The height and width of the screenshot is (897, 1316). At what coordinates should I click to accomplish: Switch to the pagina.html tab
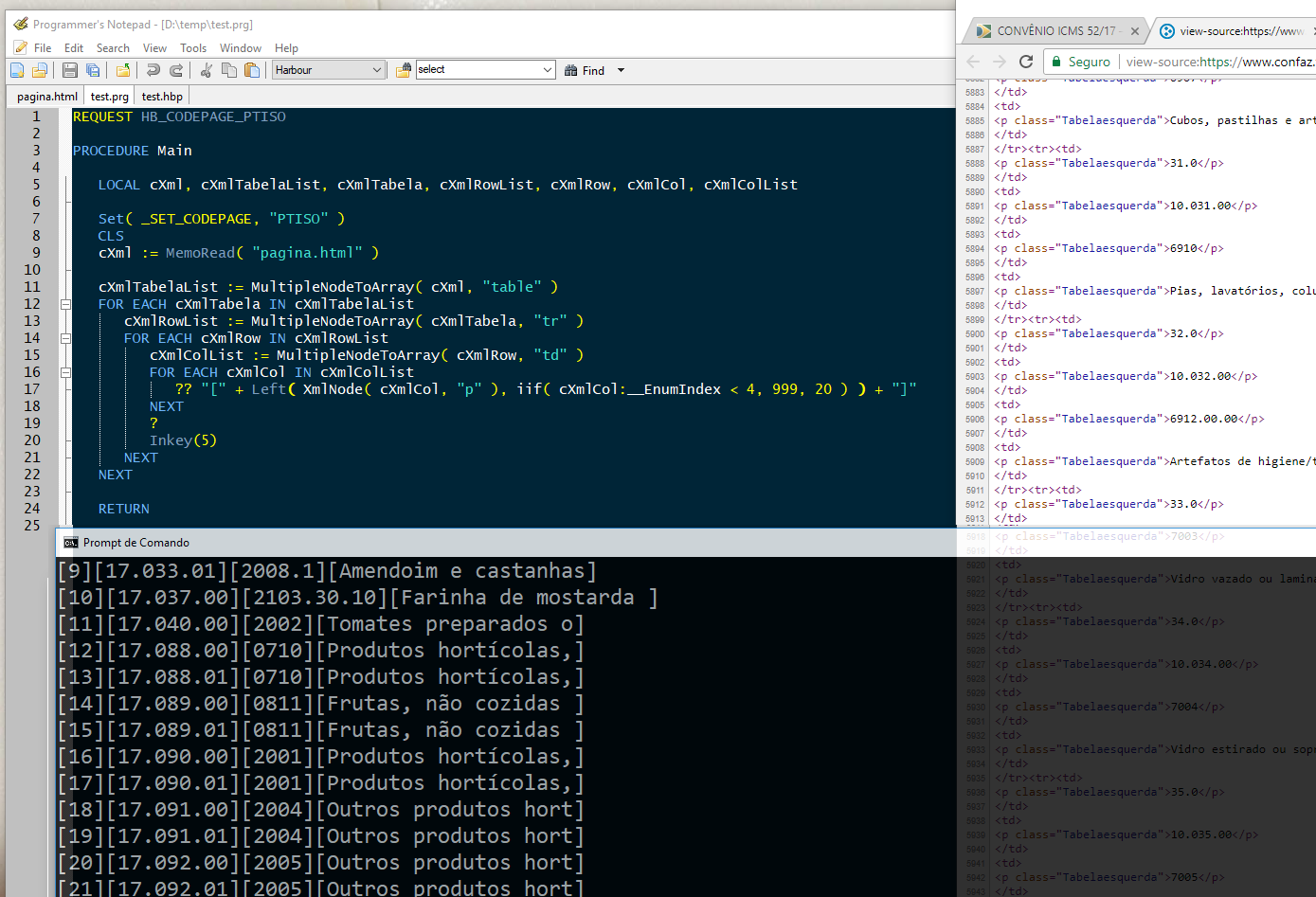pos(46,97)
